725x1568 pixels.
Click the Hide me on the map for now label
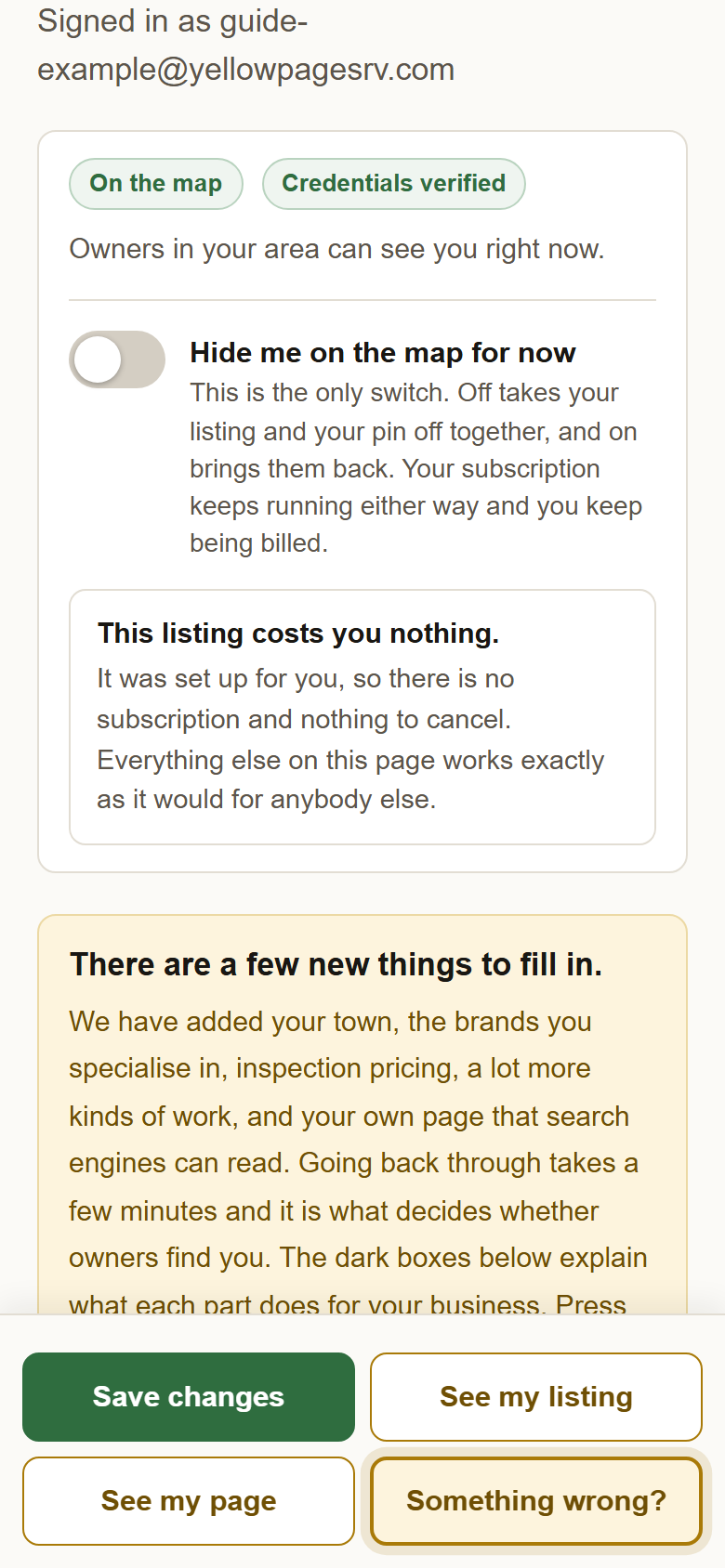(x=383, y=353)
